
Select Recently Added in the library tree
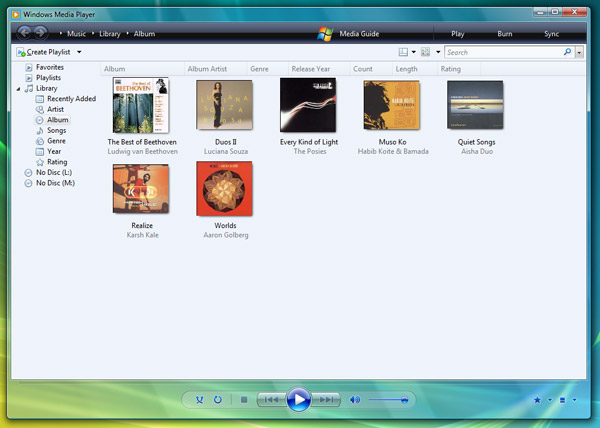pos(71,99)
